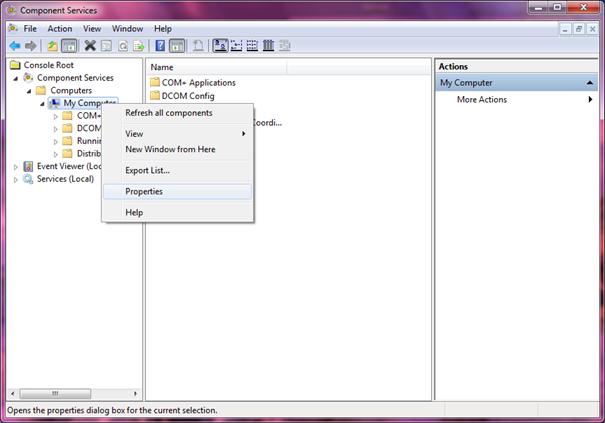This screenshot has height=423, width=605.
Task: Collapse the My Computer section in Actions
Action: click(591, 83)
